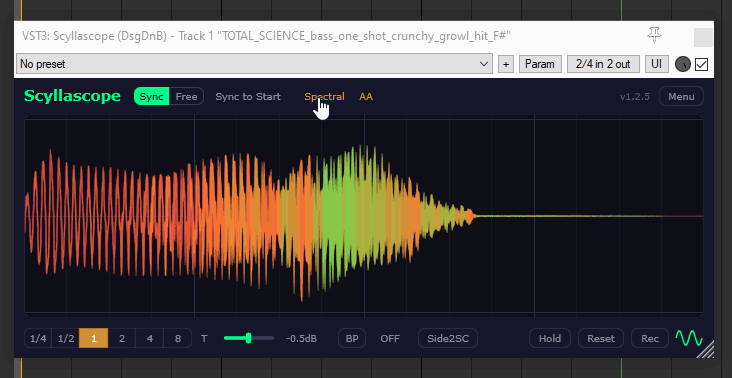
Task: Adjust the wet/dry mix knob
Action: pyautogui.click(x=683, y=64)
